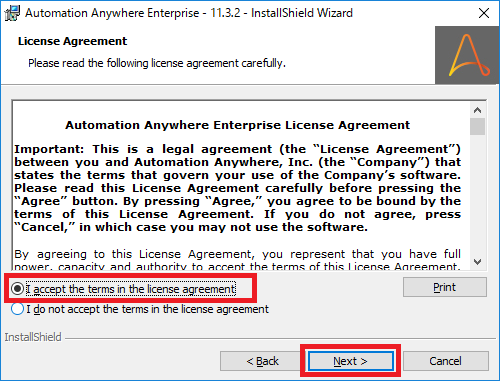The height and width of the screenshot is (381, 500).
Task: Click the InstallShield label at the bottom
Action: point(33,337)
